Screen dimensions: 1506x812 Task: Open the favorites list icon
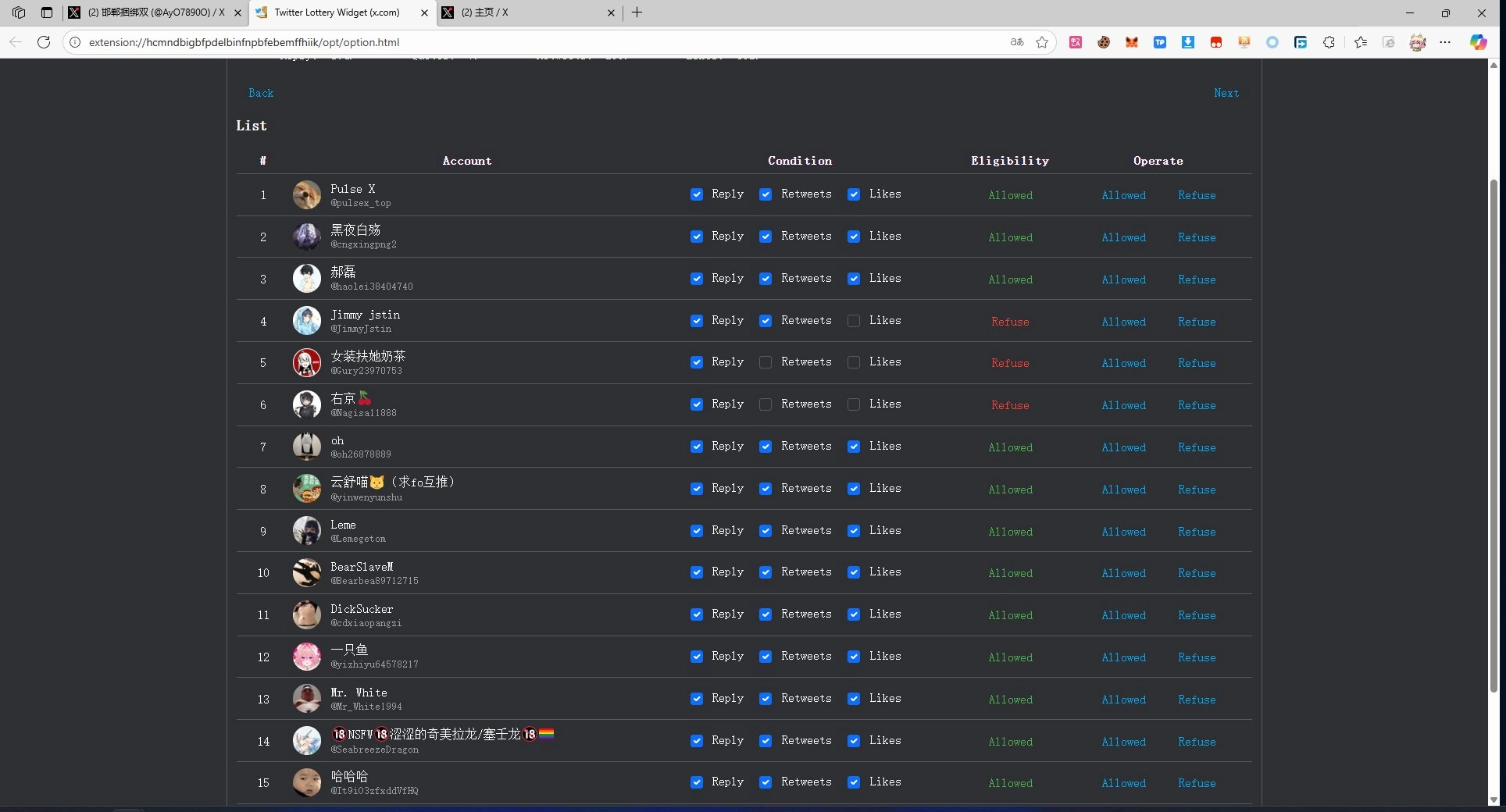coord(1361,42)
